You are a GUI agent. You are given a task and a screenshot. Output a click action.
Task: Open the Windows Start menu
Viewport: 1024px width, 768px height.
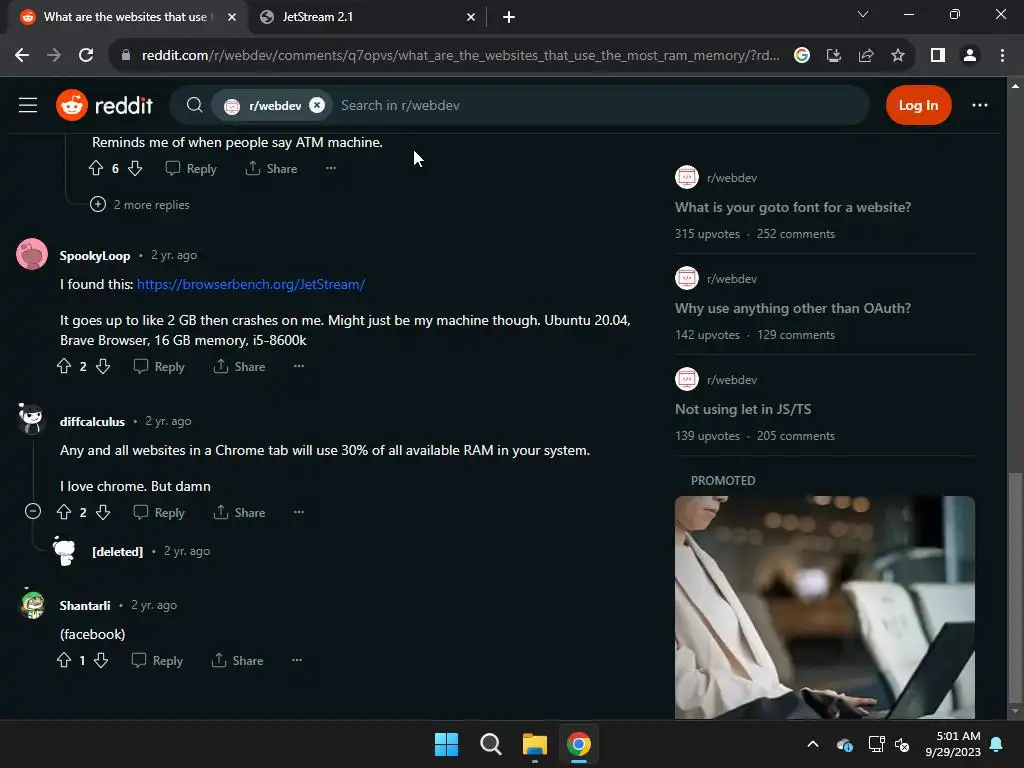coord(446,744)
